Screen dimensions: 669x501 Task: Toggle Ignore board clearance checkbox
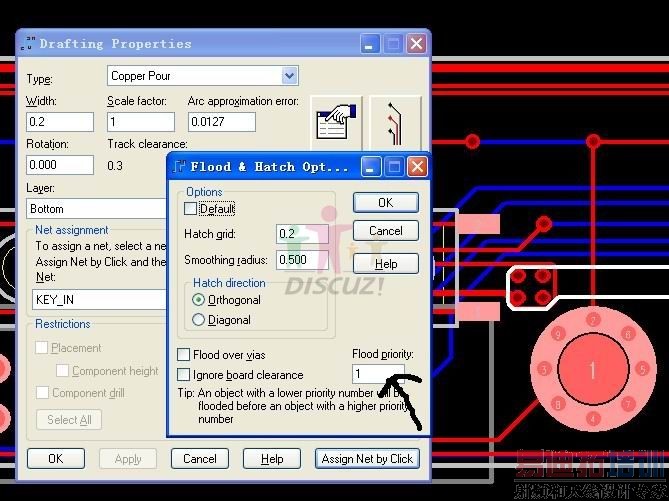pyautogui.click(x=183, y=375)
